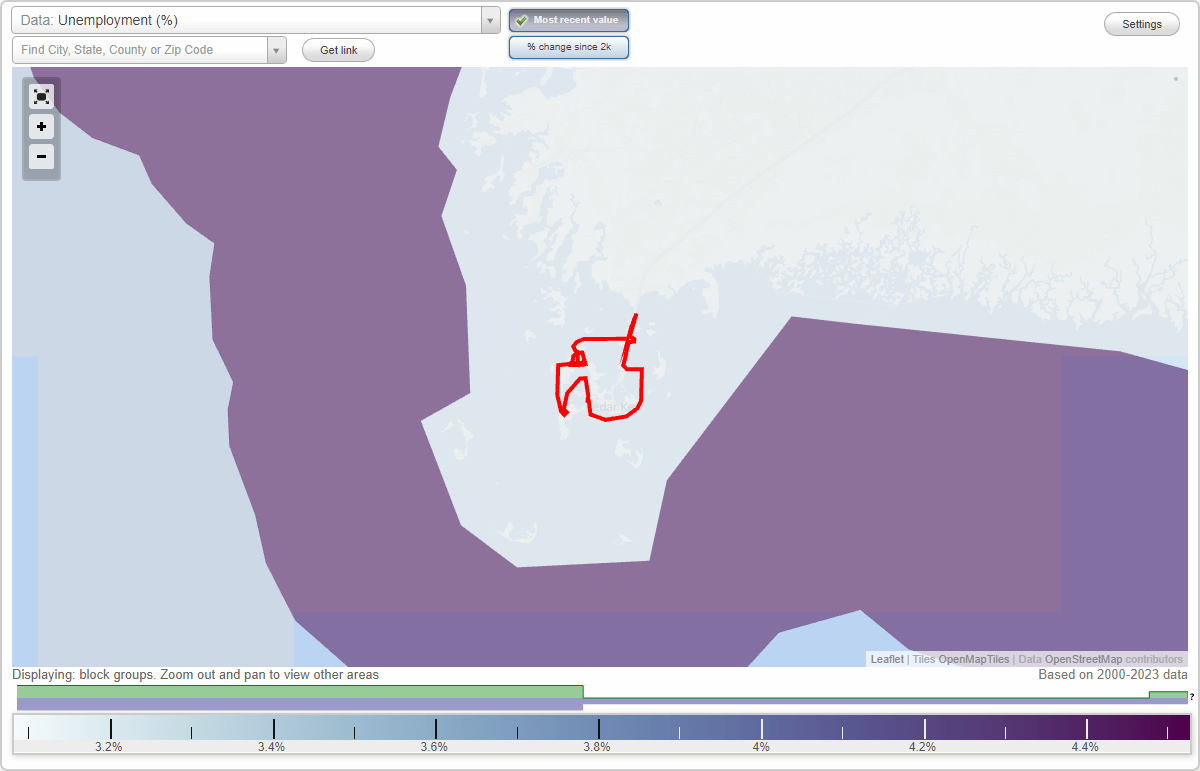Open the Data Unemployment (%) dropdown arrow
The width and height of the screenshot is (1200, 771).
pos(490,20)
